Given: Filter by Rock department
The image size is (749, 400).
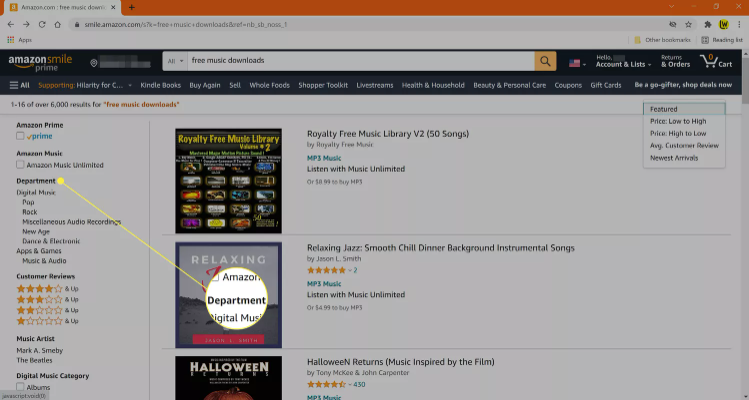Looking at the screenshot, I should pyautogui.click(x=30, y=212).
